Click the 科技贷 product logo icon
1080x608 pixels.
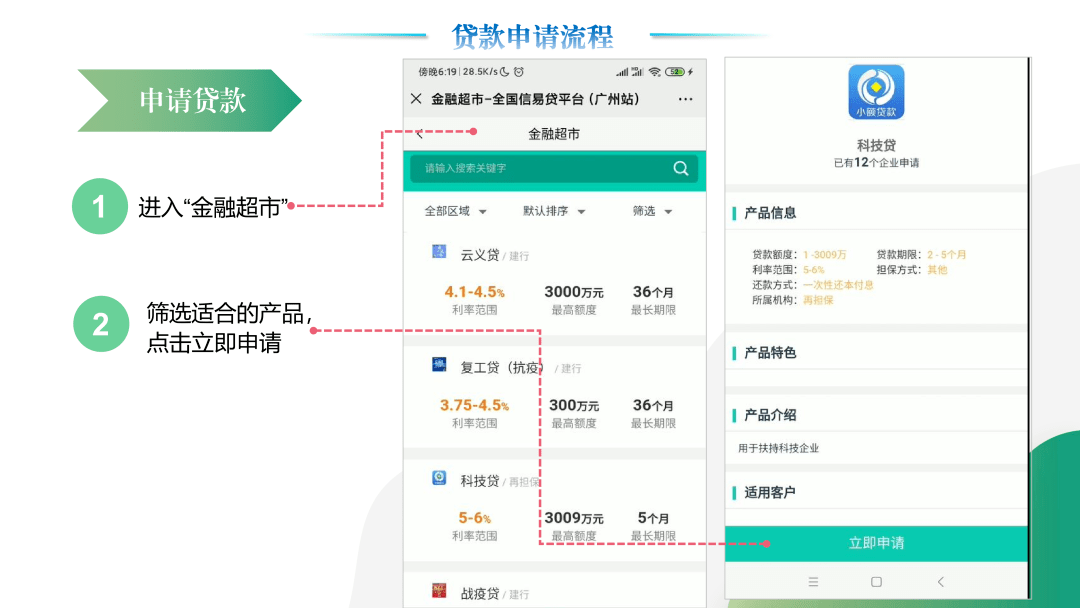coord(439,477)
